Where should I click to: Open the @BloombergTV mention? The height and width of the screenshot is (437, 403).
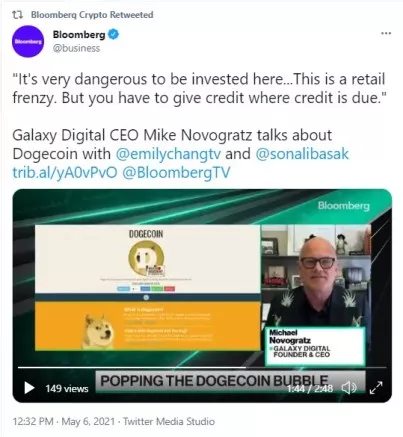pos(176,172)
